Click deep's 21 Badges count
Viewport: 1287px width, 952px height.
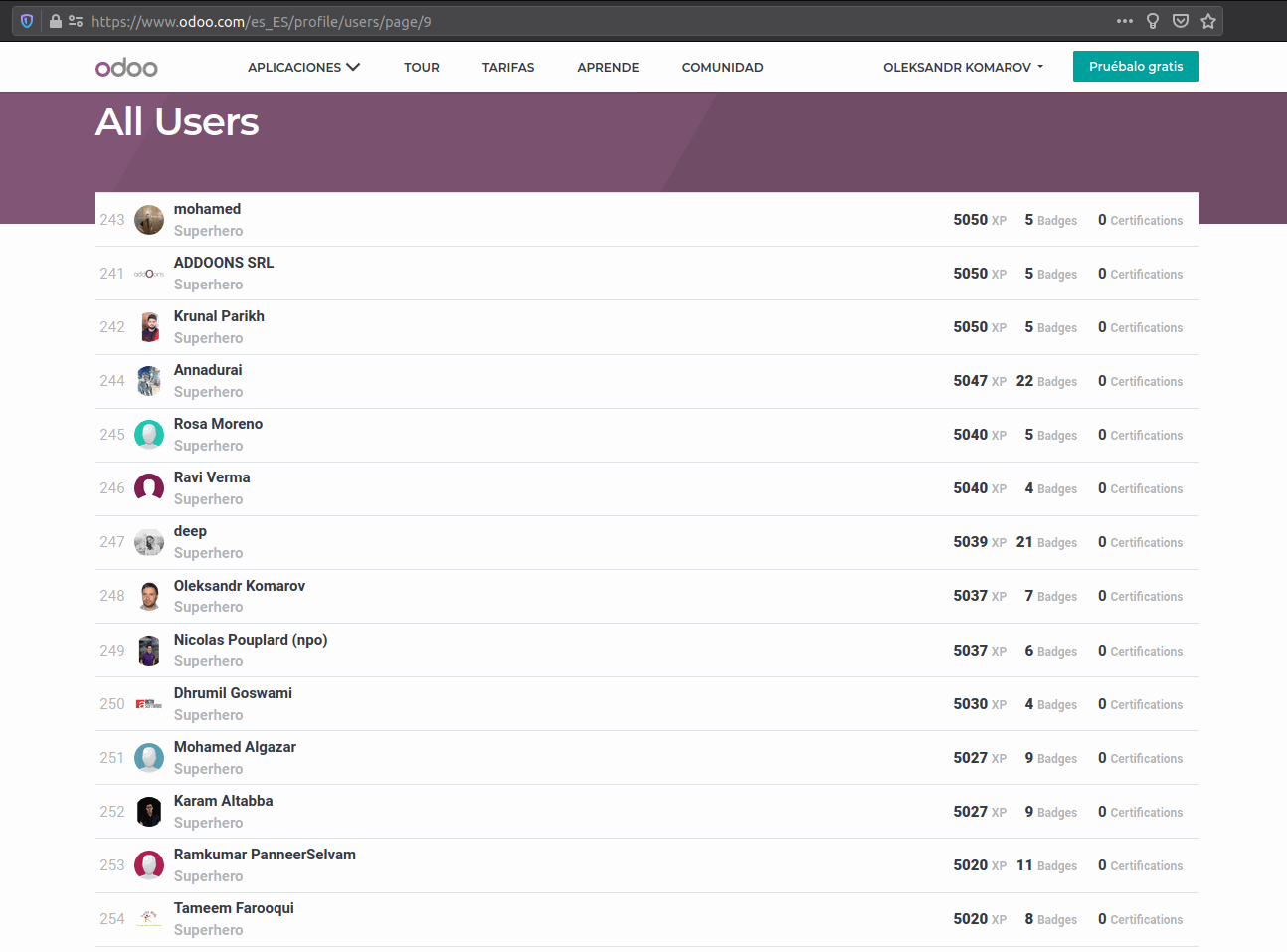1046,542
